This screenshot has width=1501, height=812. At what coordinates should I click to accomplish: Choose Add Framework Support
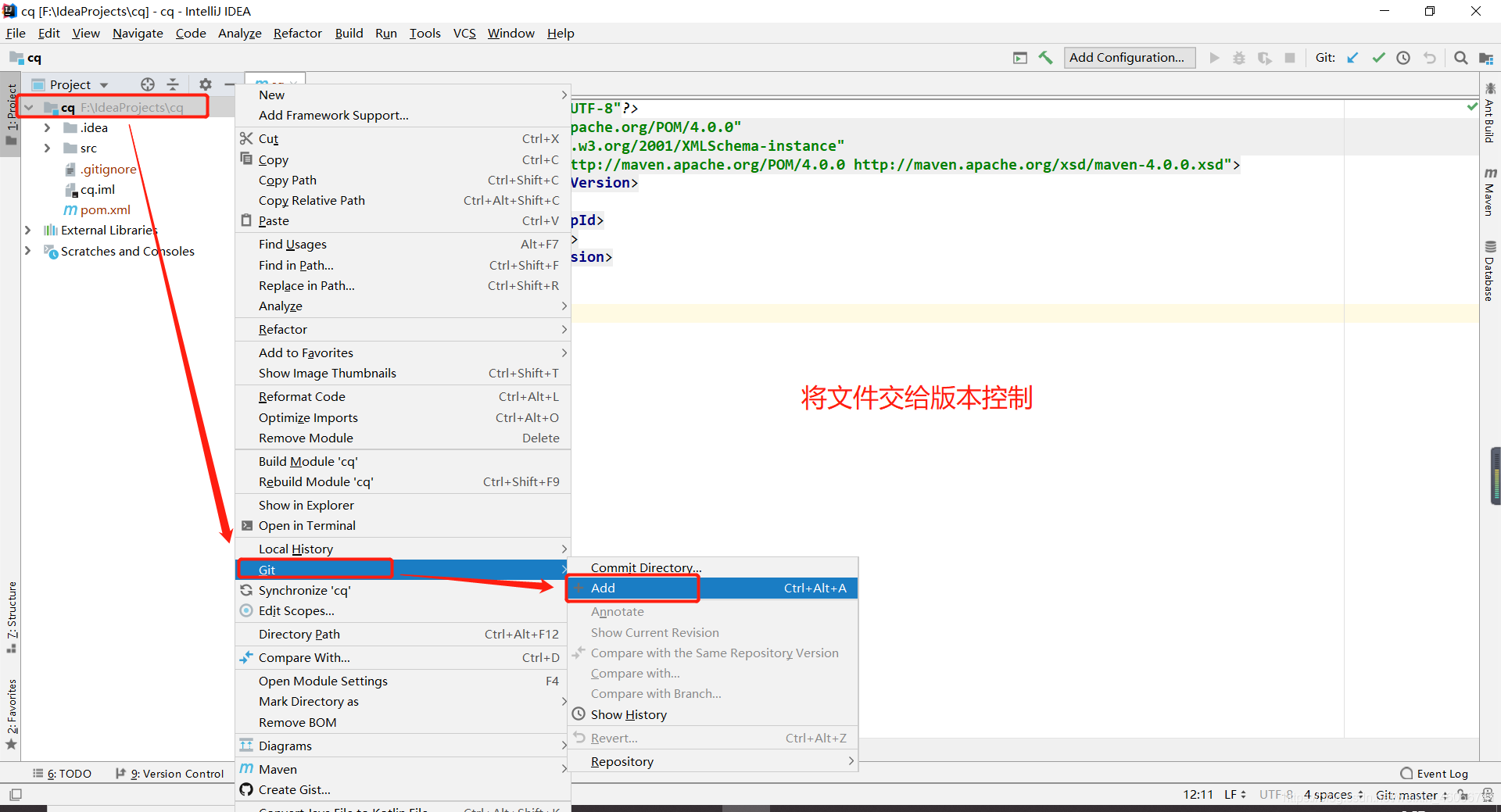tap(403, 116)
